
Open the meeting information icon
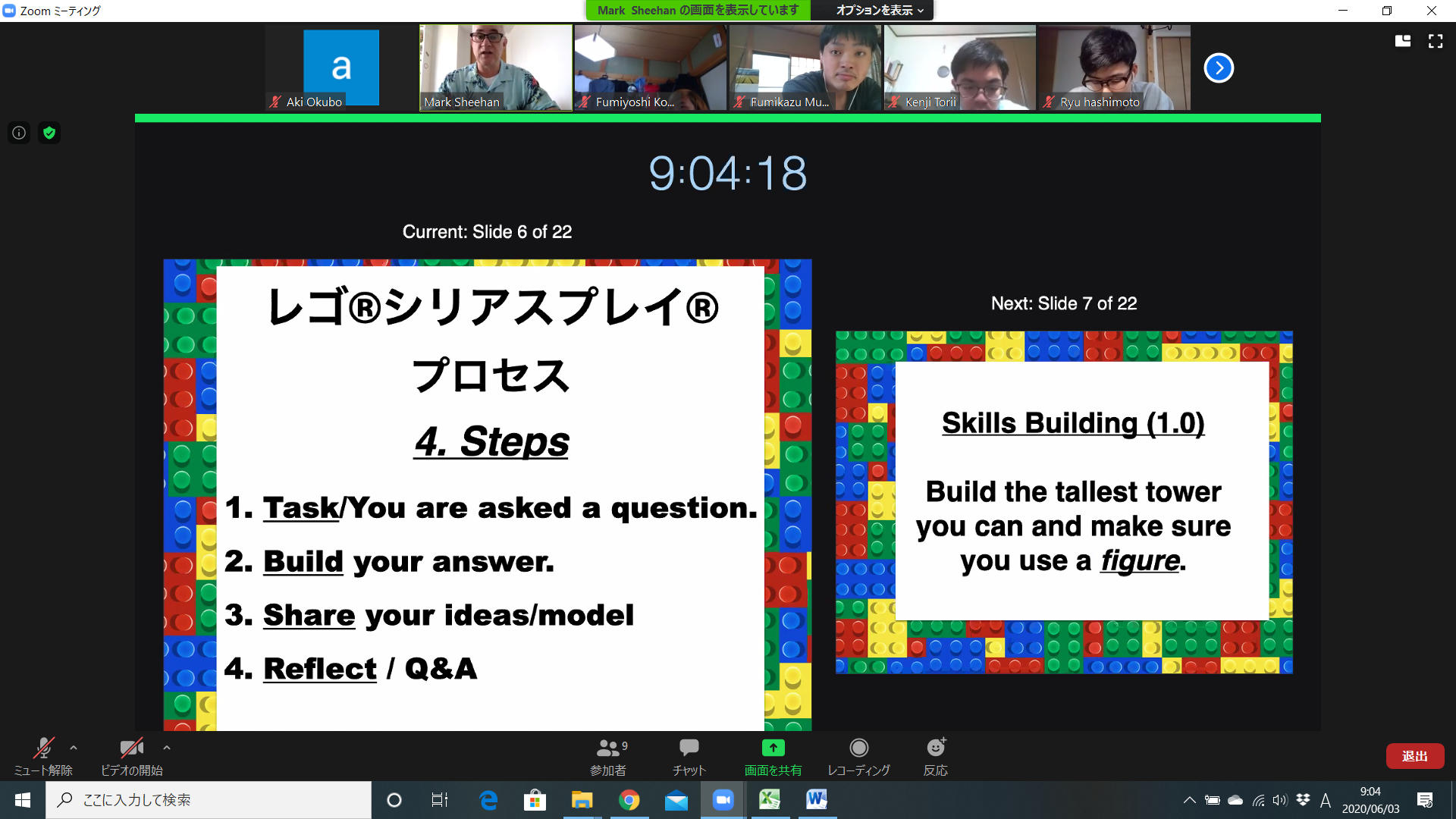pyautogui.click(x=19, y=133)
